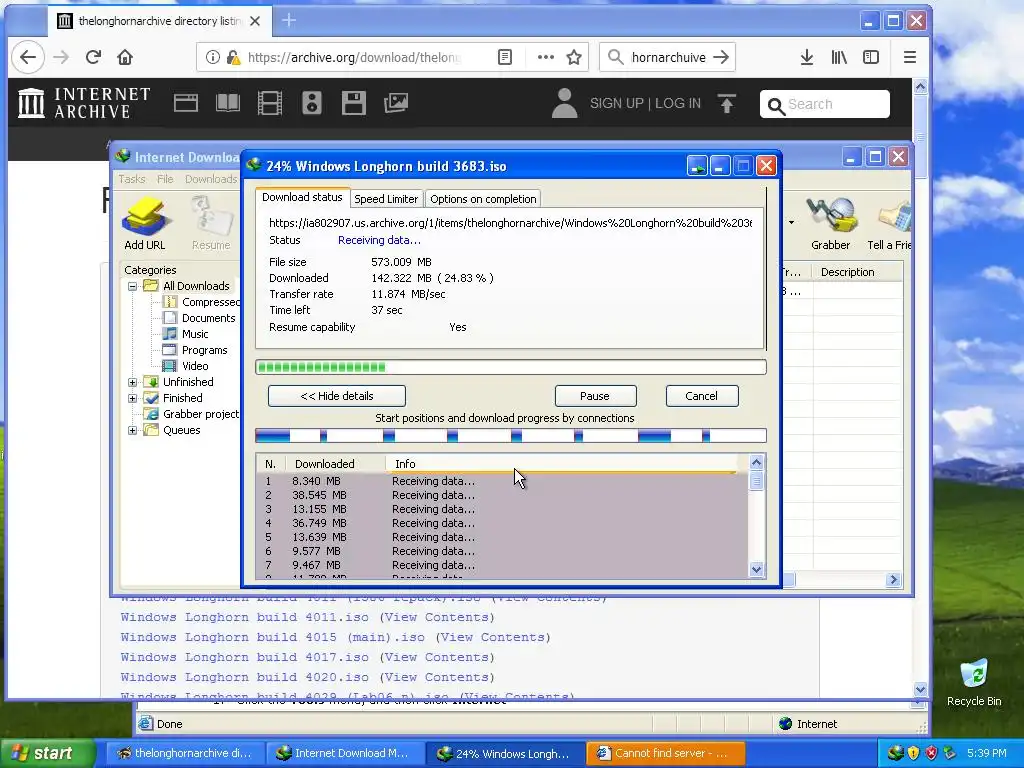Select the Download status tab
This screenshot has width=1024, height=768.
pyautogui.click(x=302, y=197)
